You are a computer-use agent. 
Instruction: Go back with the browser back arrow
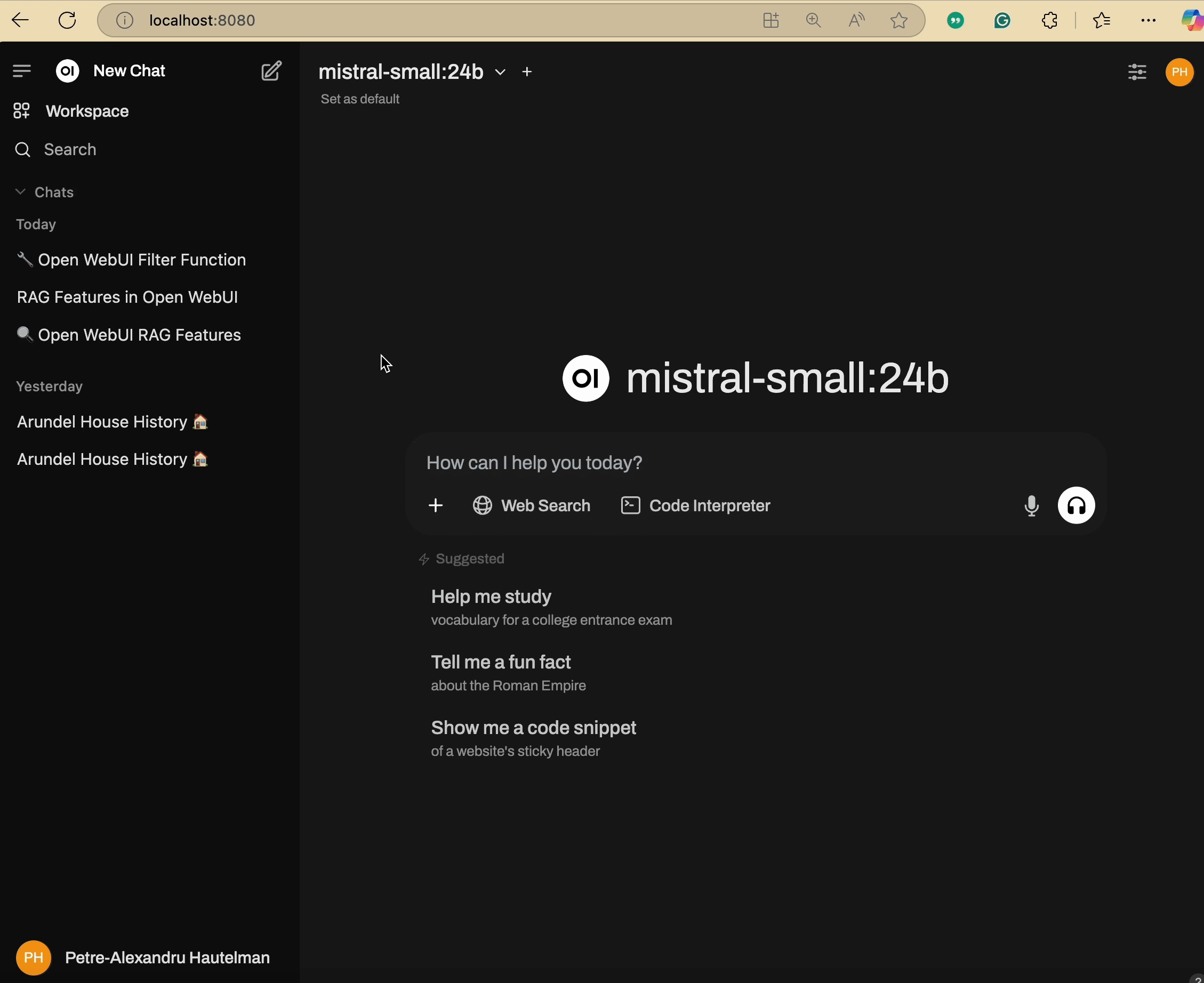[20, 20]
